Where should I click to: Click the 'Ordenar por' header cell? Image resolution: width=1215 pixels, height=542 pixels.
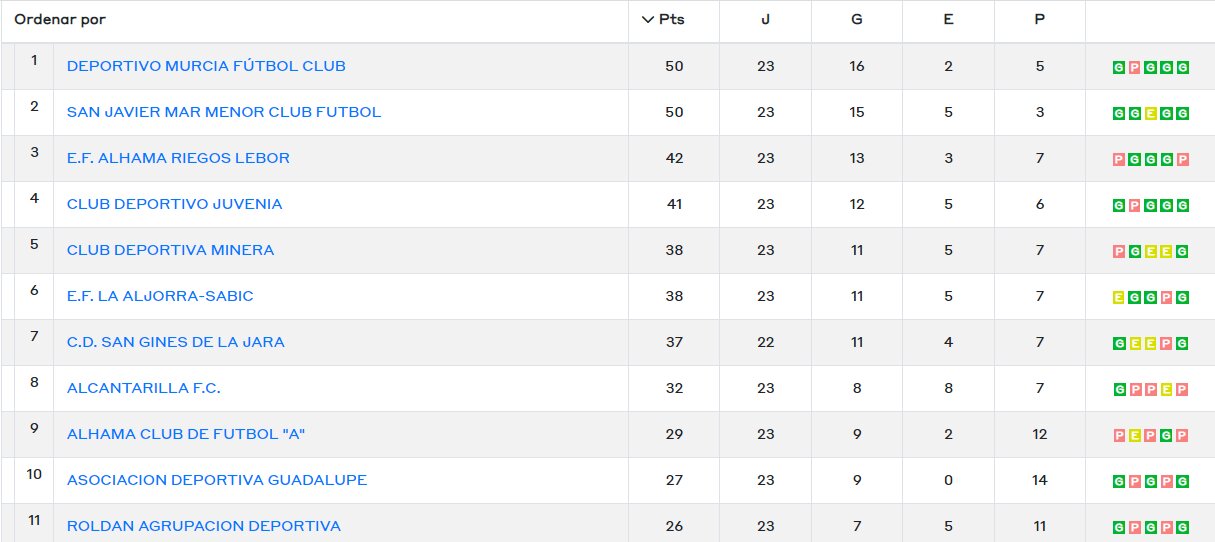(314, 20)
